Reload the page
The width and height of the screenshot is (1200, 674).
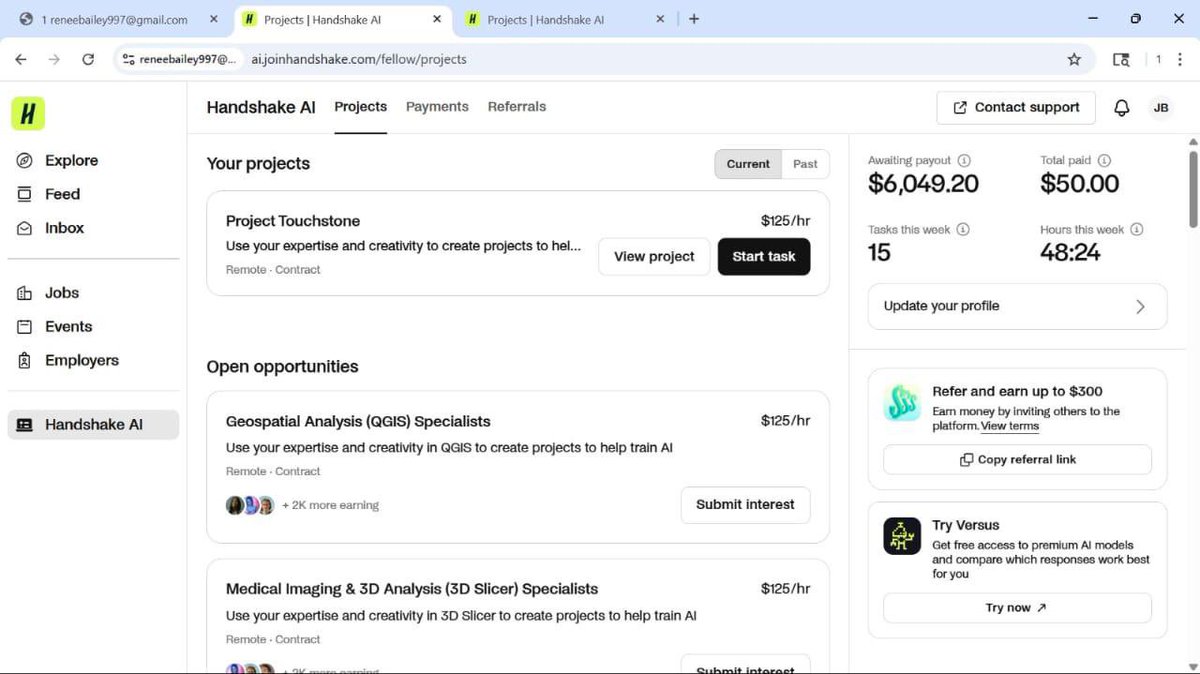click(x=88, y=59)
